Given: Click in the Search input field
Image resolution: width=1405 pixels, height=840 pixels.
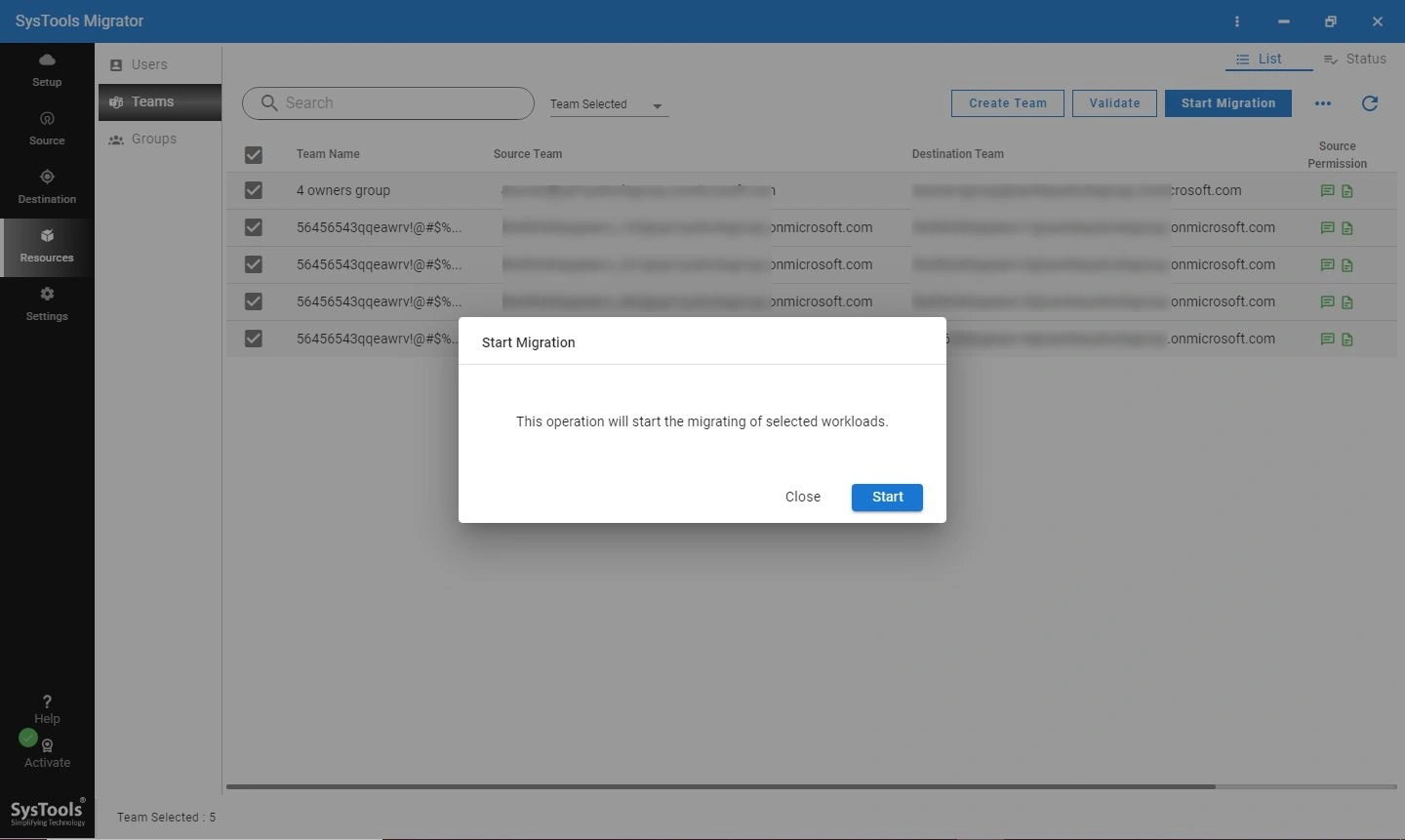Looking at the screenshot, I should coord(388,103).
